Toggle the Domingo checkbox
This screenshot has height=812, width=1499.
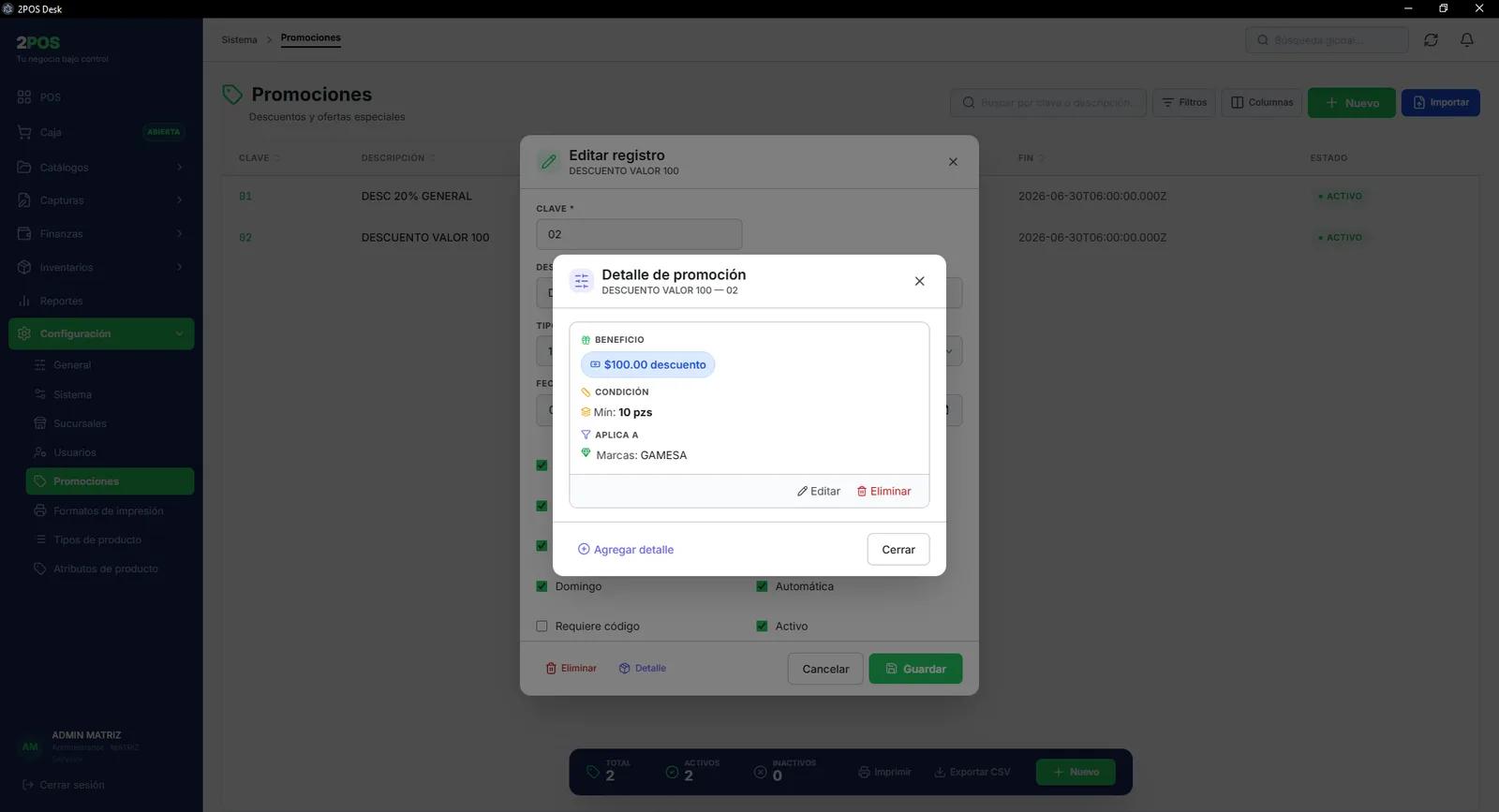(542, 586)
